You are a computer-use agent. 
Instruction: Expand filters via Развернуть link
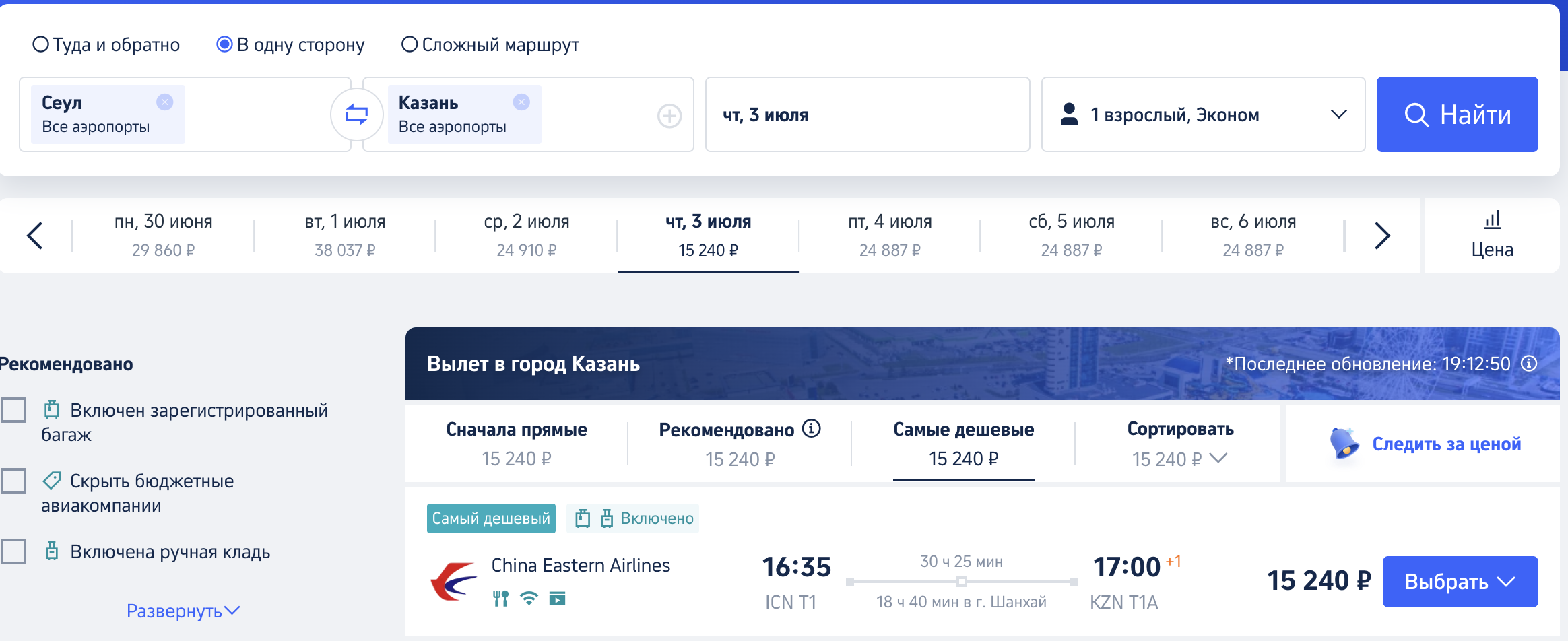(183, 611)
